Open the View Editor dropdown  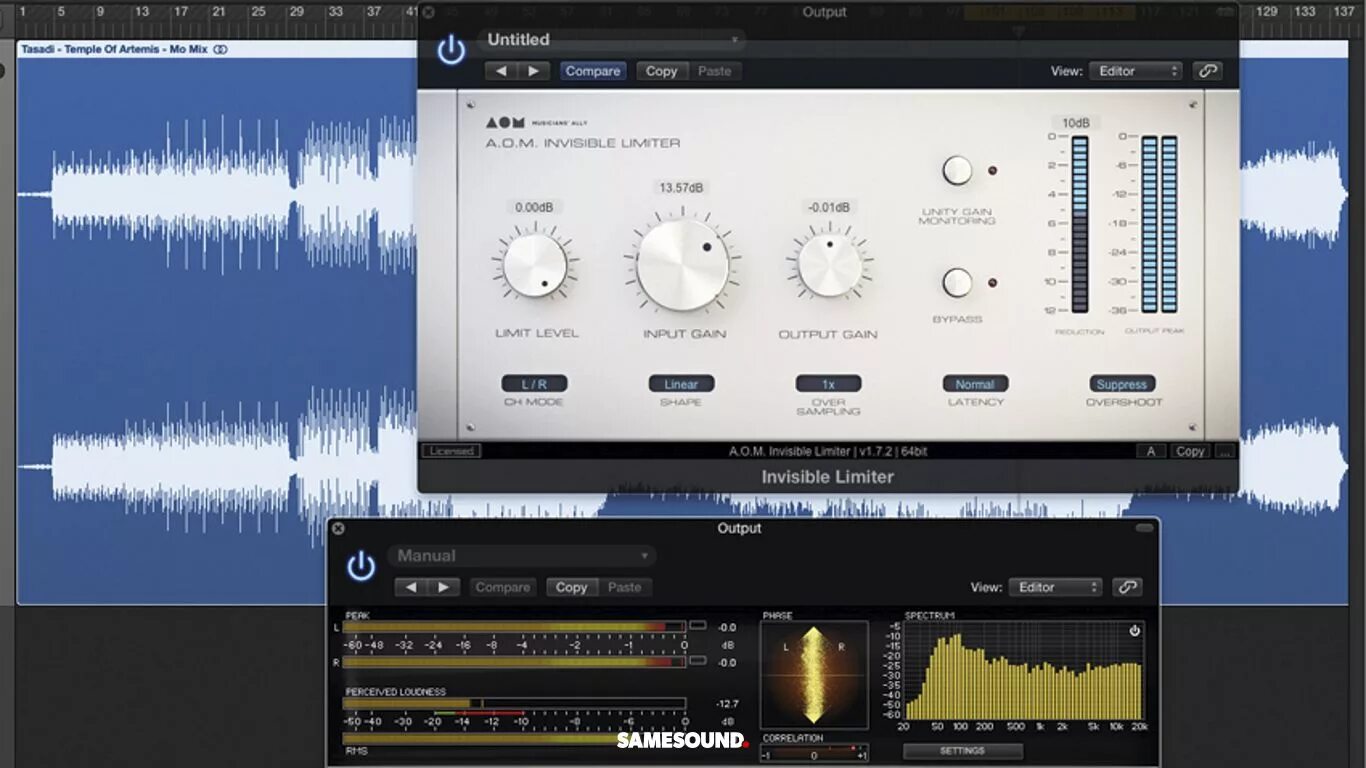tap(1135, 71)
